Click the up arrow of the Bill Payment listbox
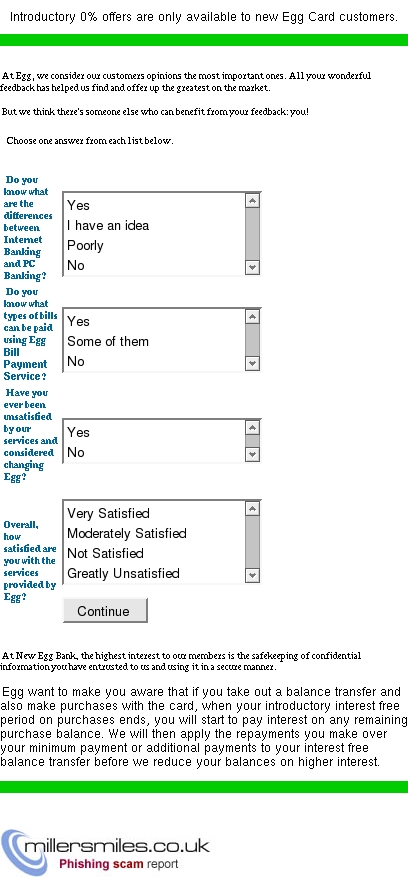This screenshot has width=408, height=877. pyautogui.click(x=252, y=317)
